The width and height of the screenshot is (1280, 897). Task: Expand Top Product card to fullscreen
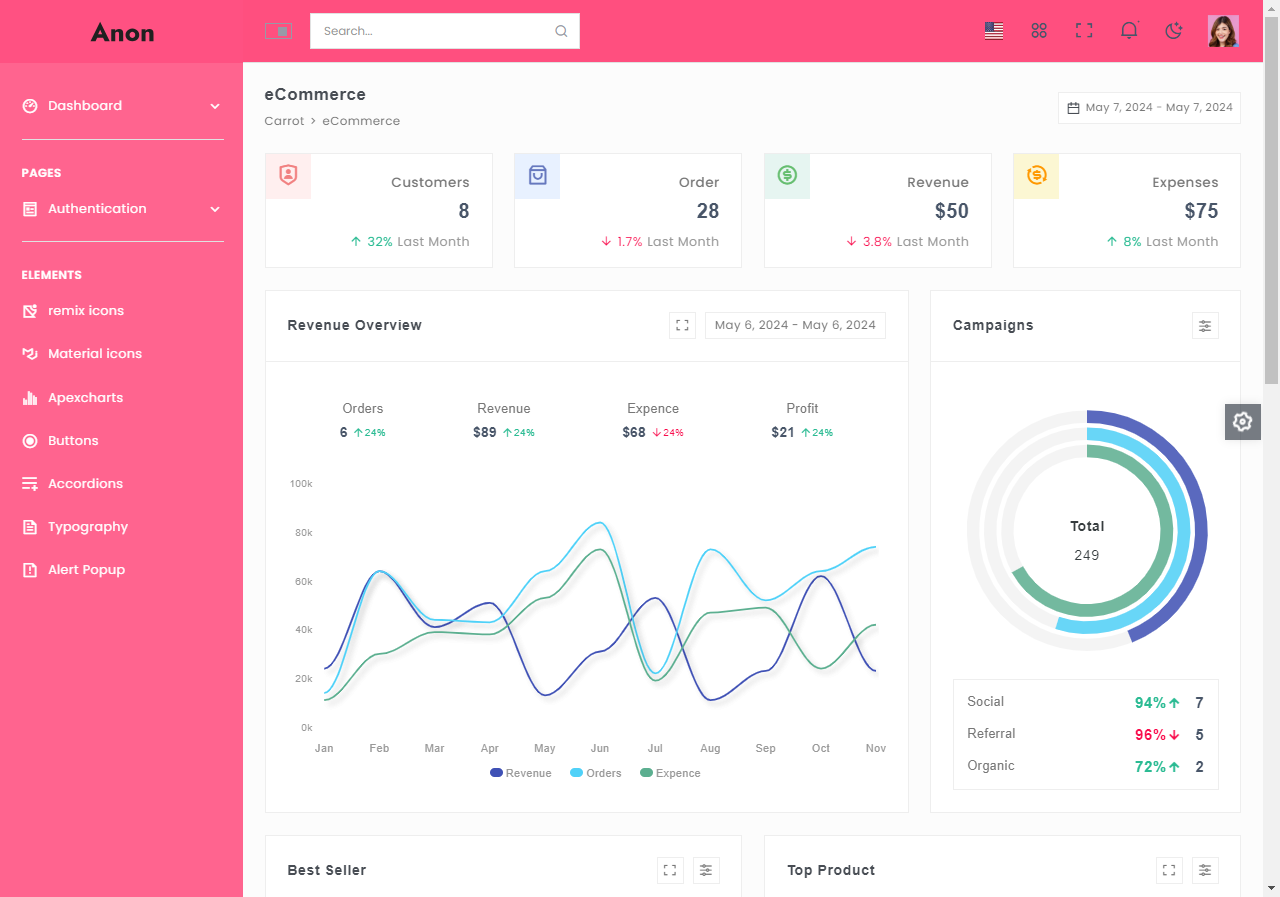click(1169, 870)
